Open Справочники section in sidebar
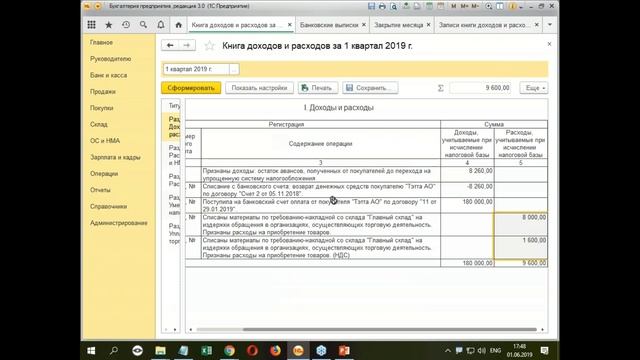Image resolution: width=640 pixels, height=360 pixels. [109, 207]
